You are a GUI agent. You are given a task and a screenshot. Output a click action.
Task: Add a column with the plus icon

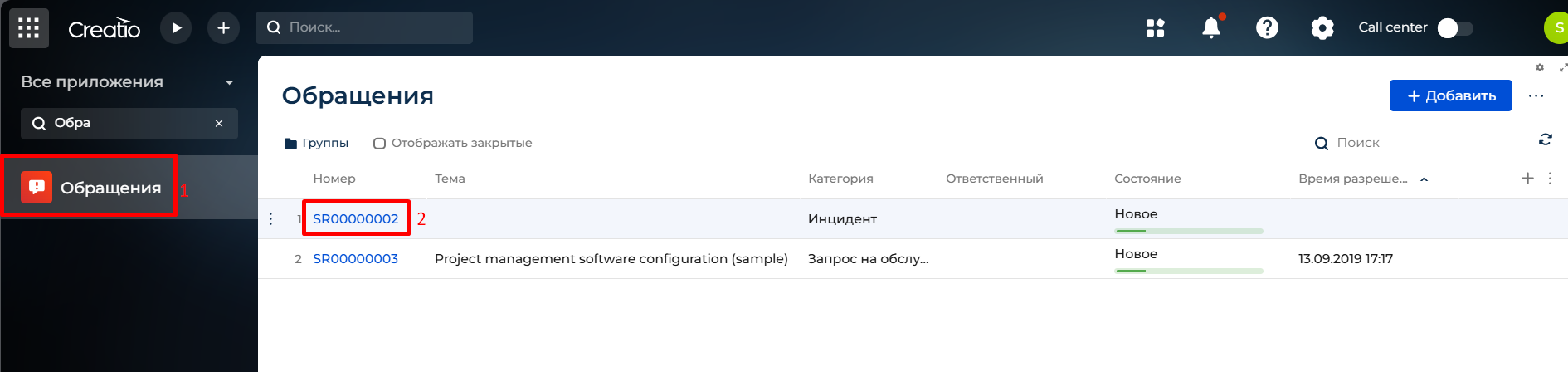point(1527,179)
